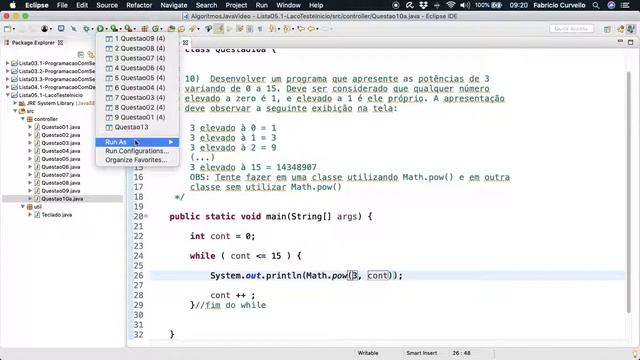Screen dimensions: 640x360
Task: Open the Source menu
Action: (107, 5)
